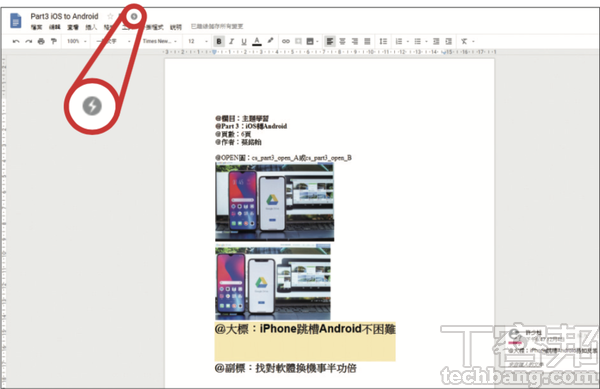Open the font size 12 dropdown

click(198, 41)
